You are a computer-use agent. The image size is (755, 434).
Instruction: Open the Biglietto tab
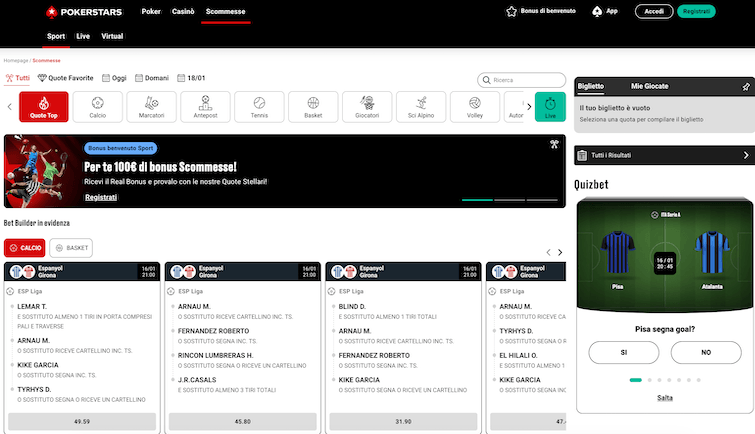tap(591, 86)
